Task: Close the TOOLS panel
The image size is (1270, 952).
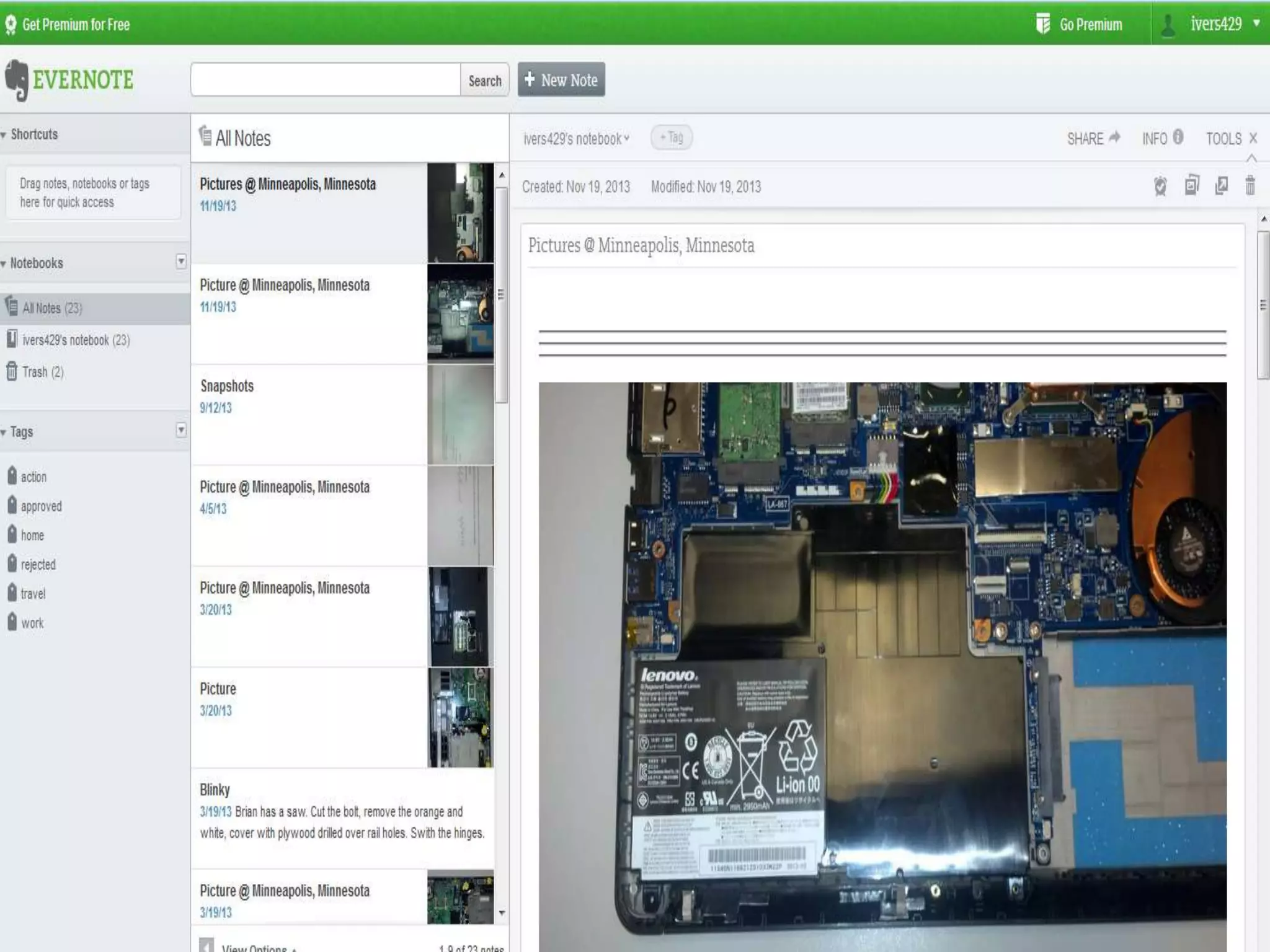Action: click(1253, 138)
